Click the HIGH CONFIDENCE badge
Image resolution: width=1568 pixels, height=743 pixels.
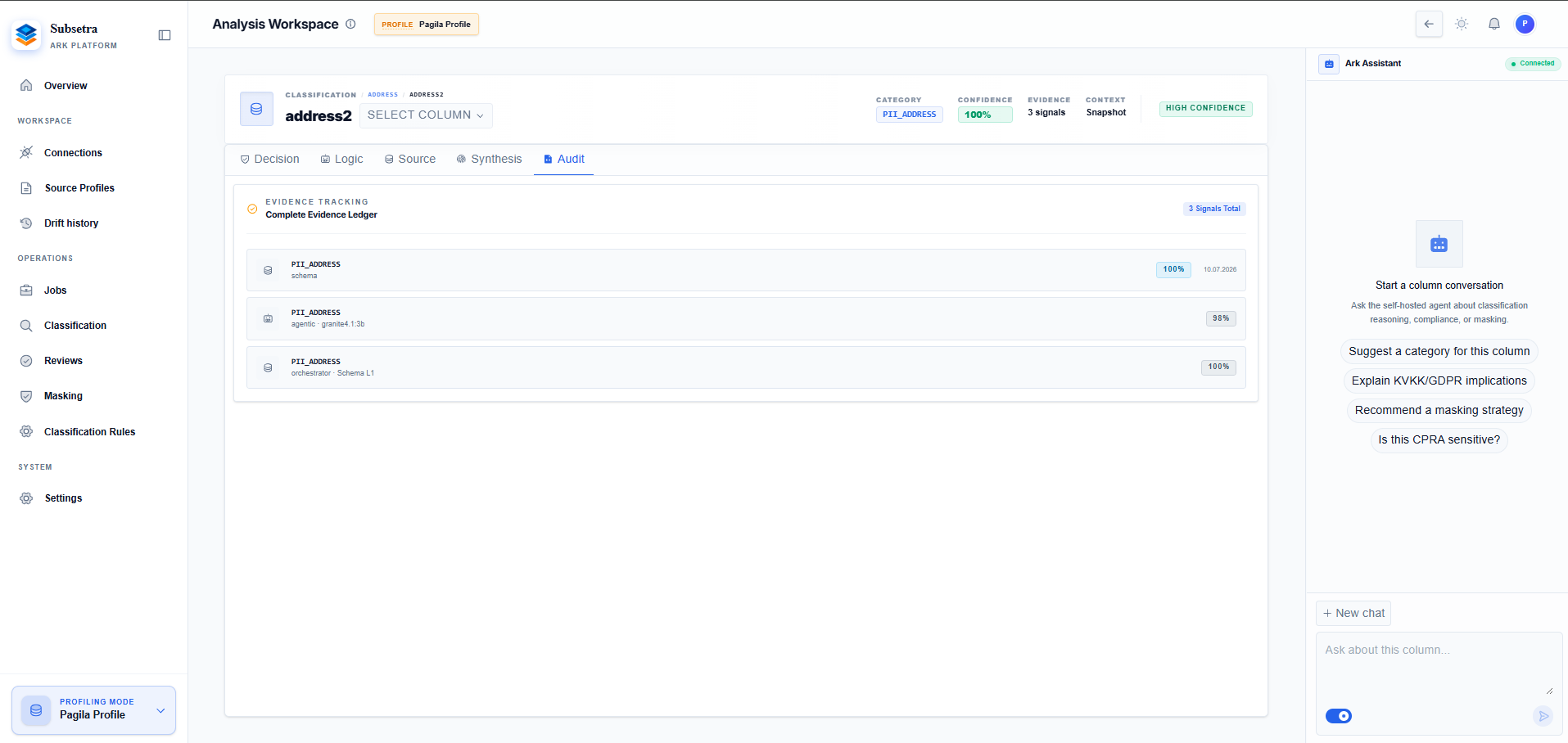(x=1205, y=108)
